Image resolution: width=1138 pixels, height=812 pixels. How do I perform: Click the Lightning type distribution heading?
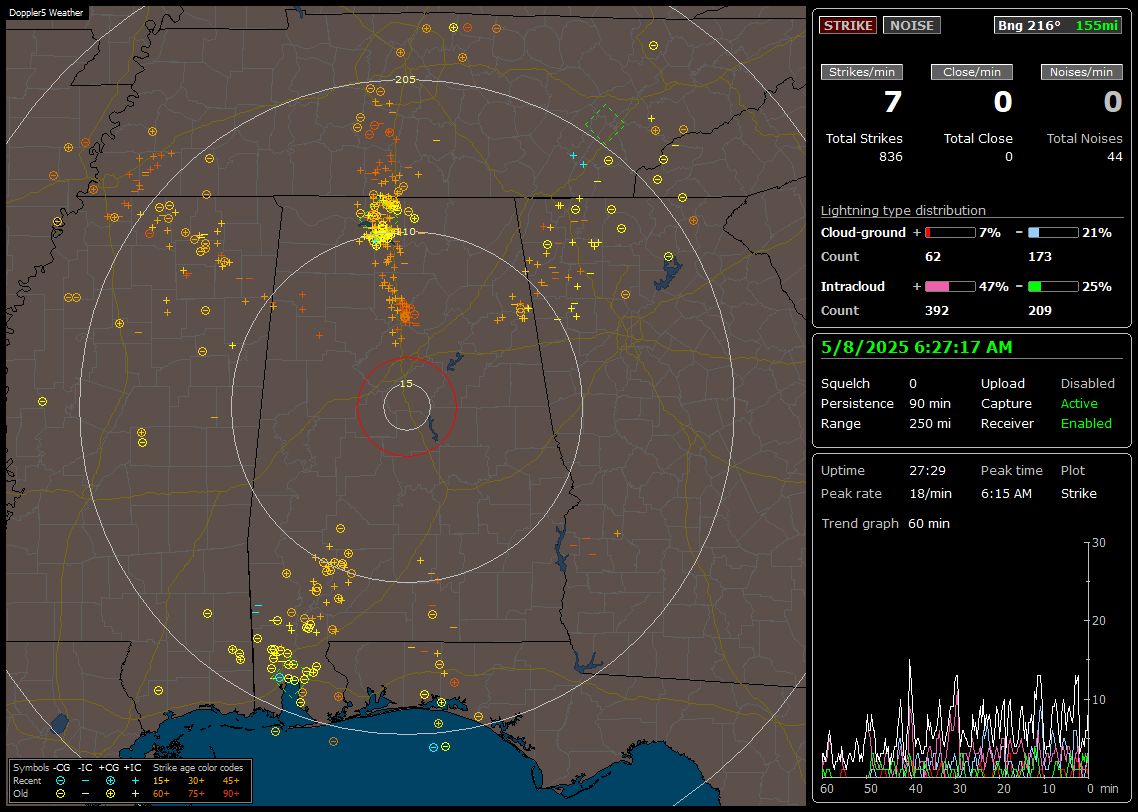click(903, 210)
